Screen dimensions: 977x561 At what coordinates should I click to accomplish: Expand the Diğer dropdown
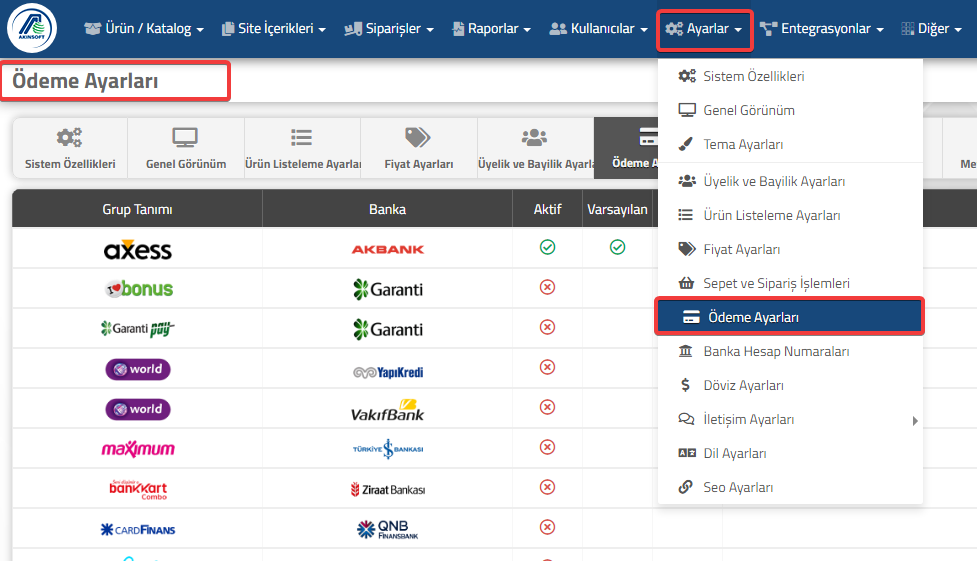931,29
